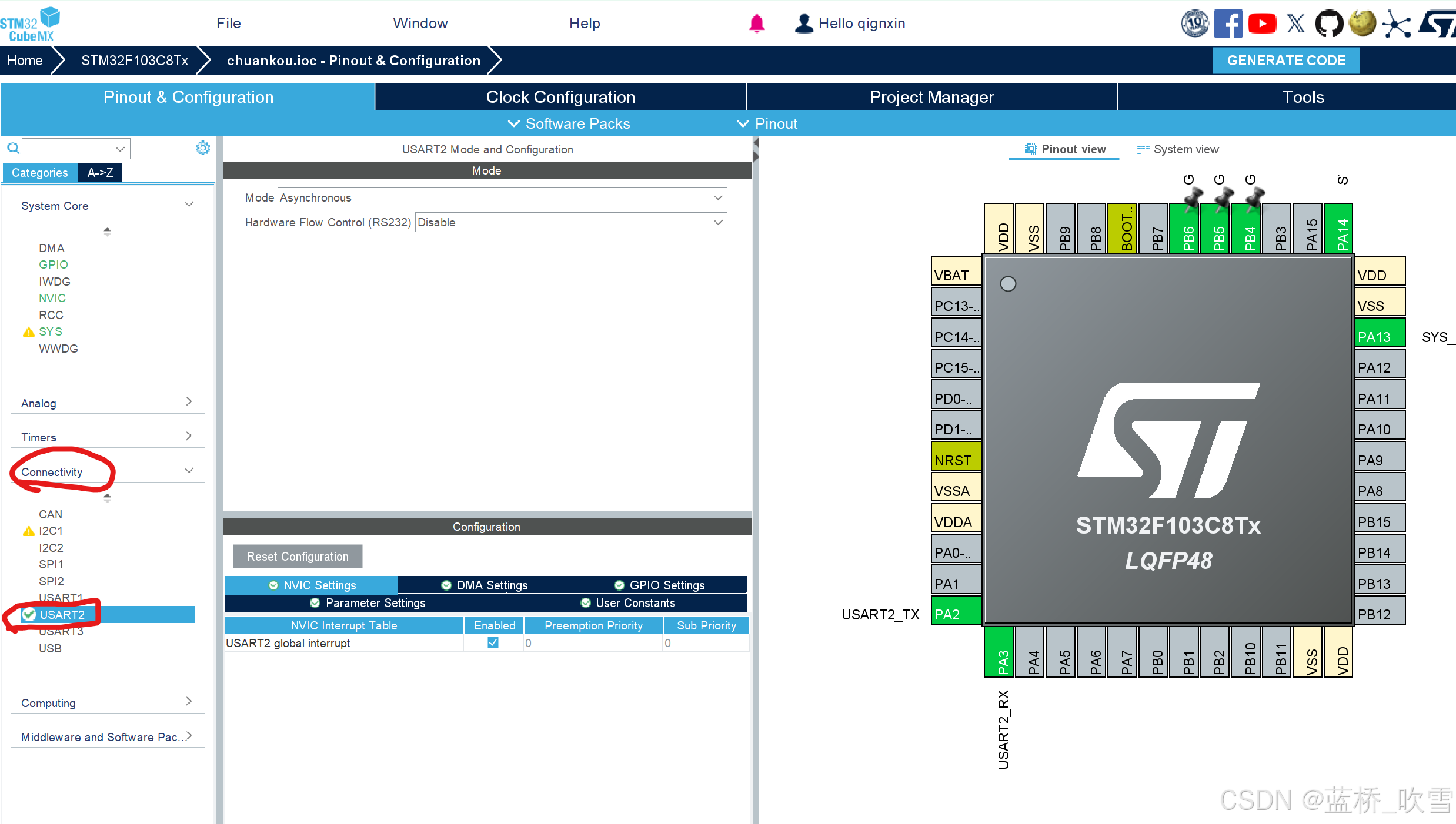The image size is (1456, 824).
Task: Open the Help menu
Action: tap(585, 23)
